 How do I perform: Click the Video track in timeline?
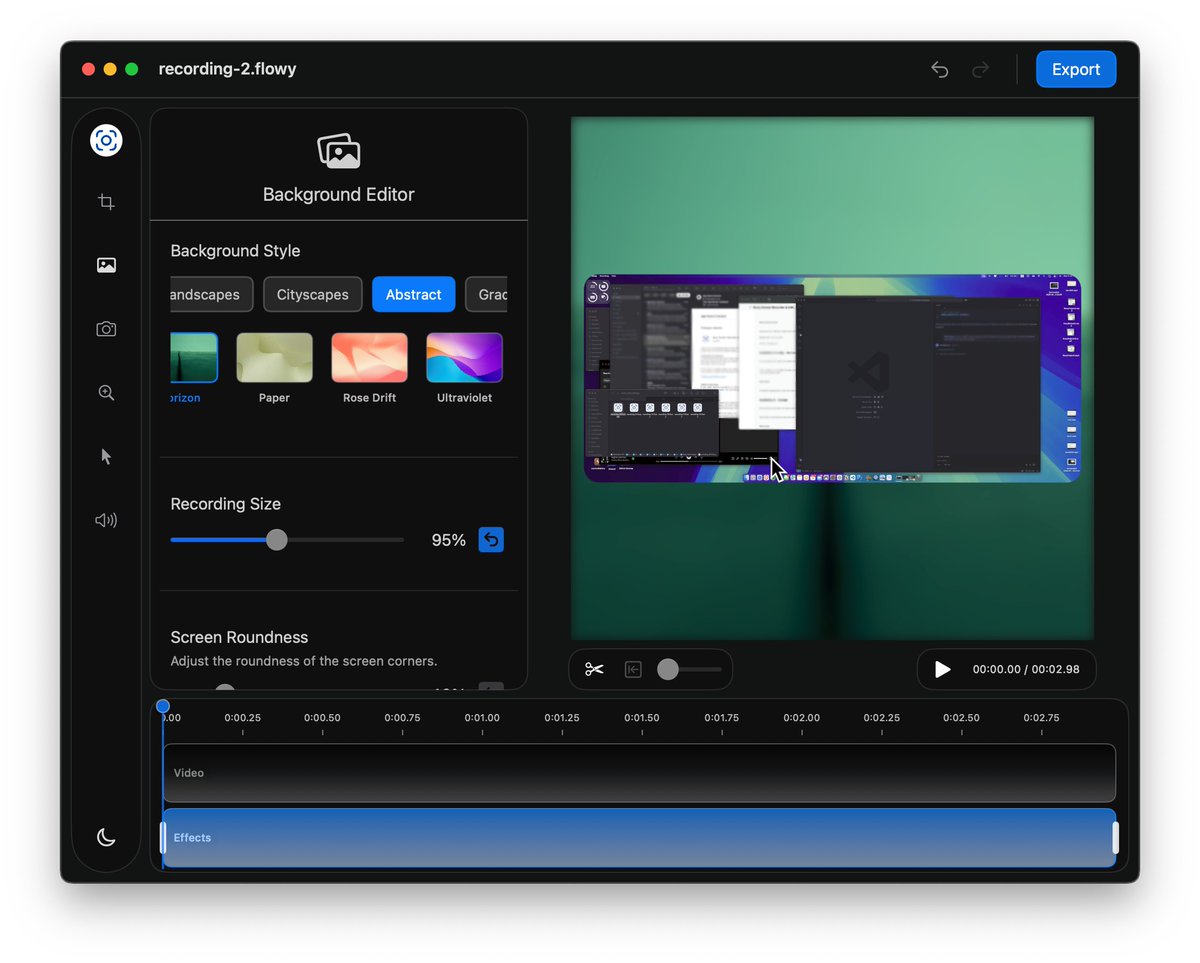(639, 773)
